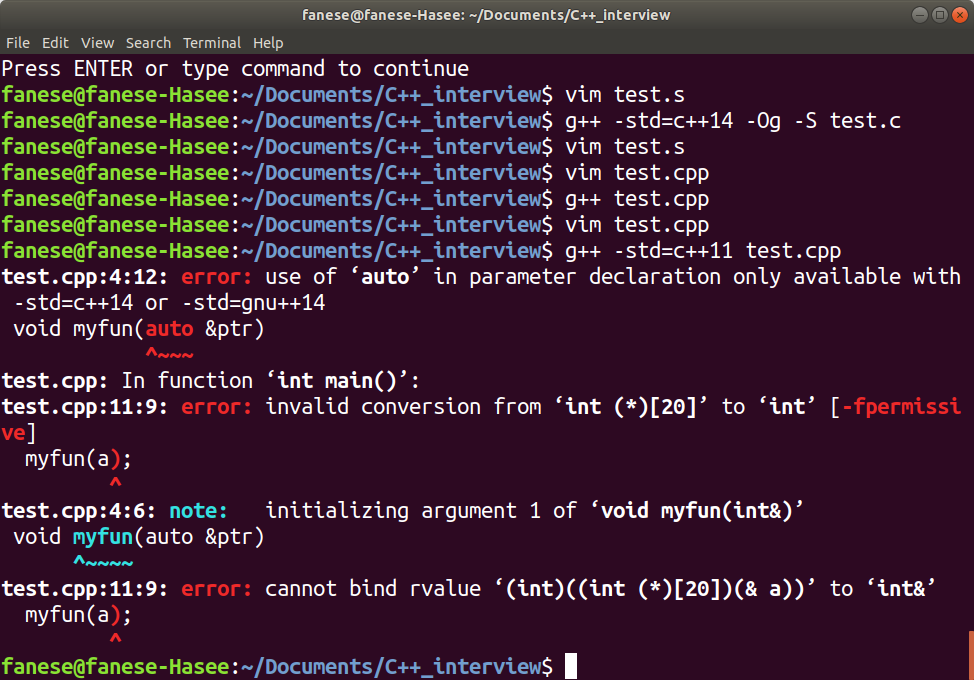The image size is (974, 680).
Task: Click the 'g++ test.cpp' command without std flag
Action: (x=637, y=199)
